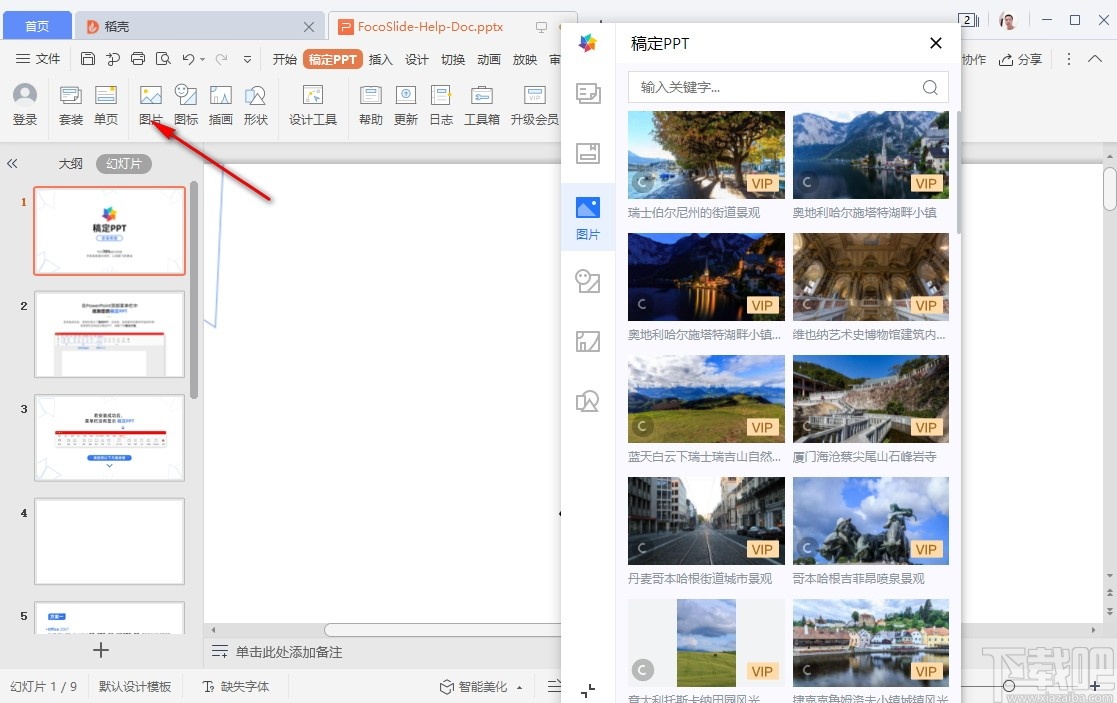Open 工具箱 (Toolbox)
1117x703 pixels.
click(481, 103)
